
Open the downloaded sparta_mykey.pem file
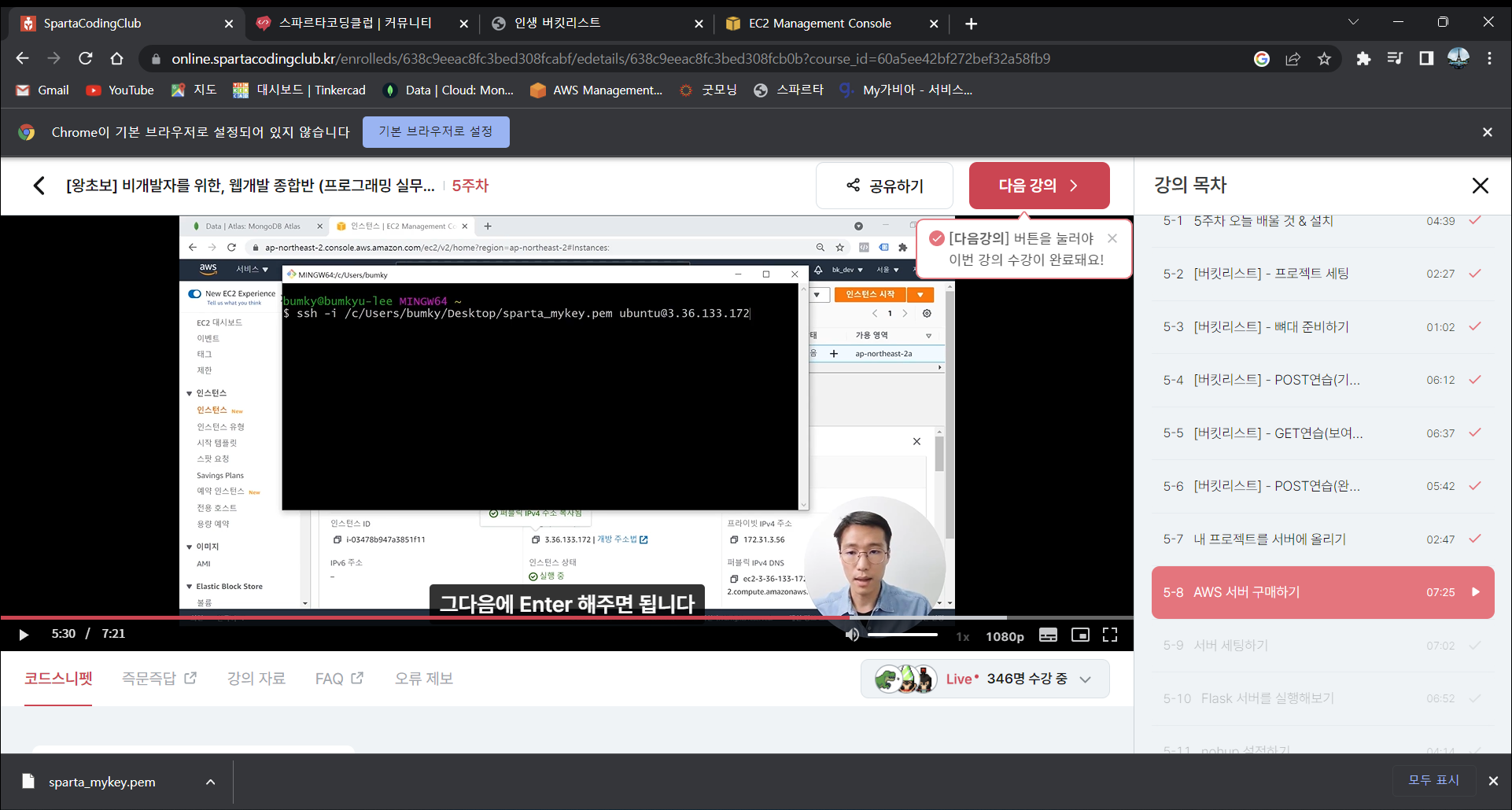point(101,782)
